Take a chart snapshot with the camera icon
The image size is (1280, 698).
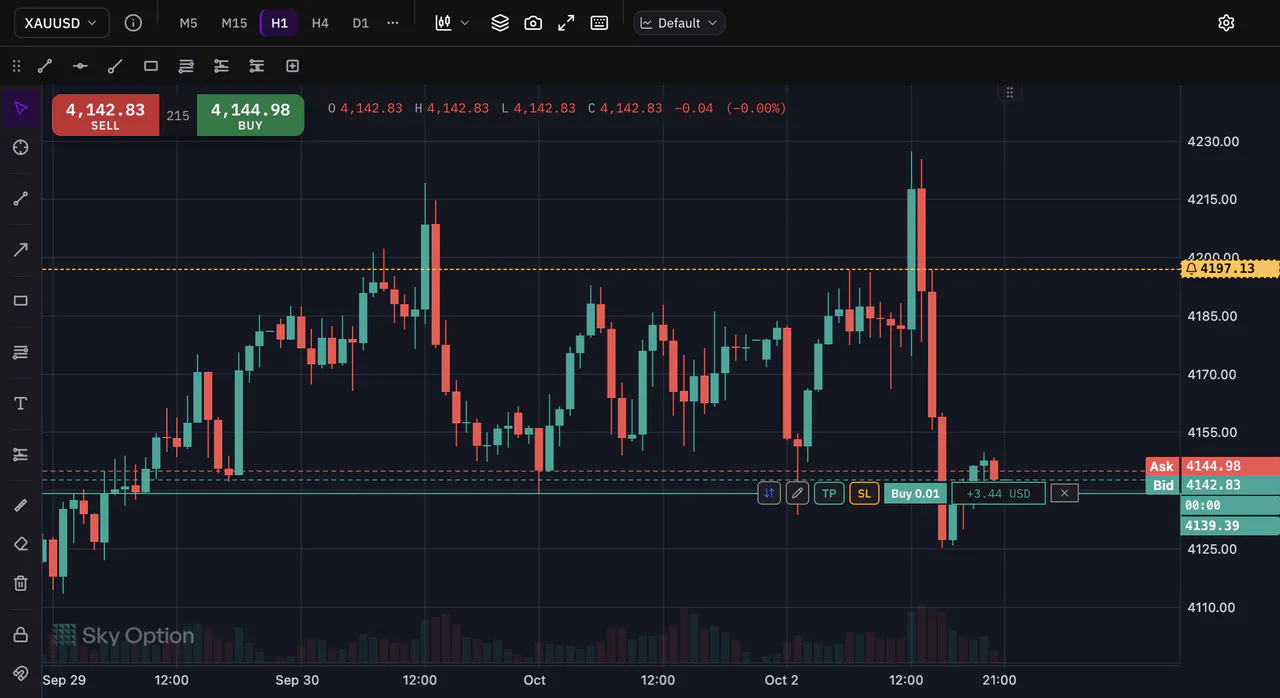tap(533, 22)
